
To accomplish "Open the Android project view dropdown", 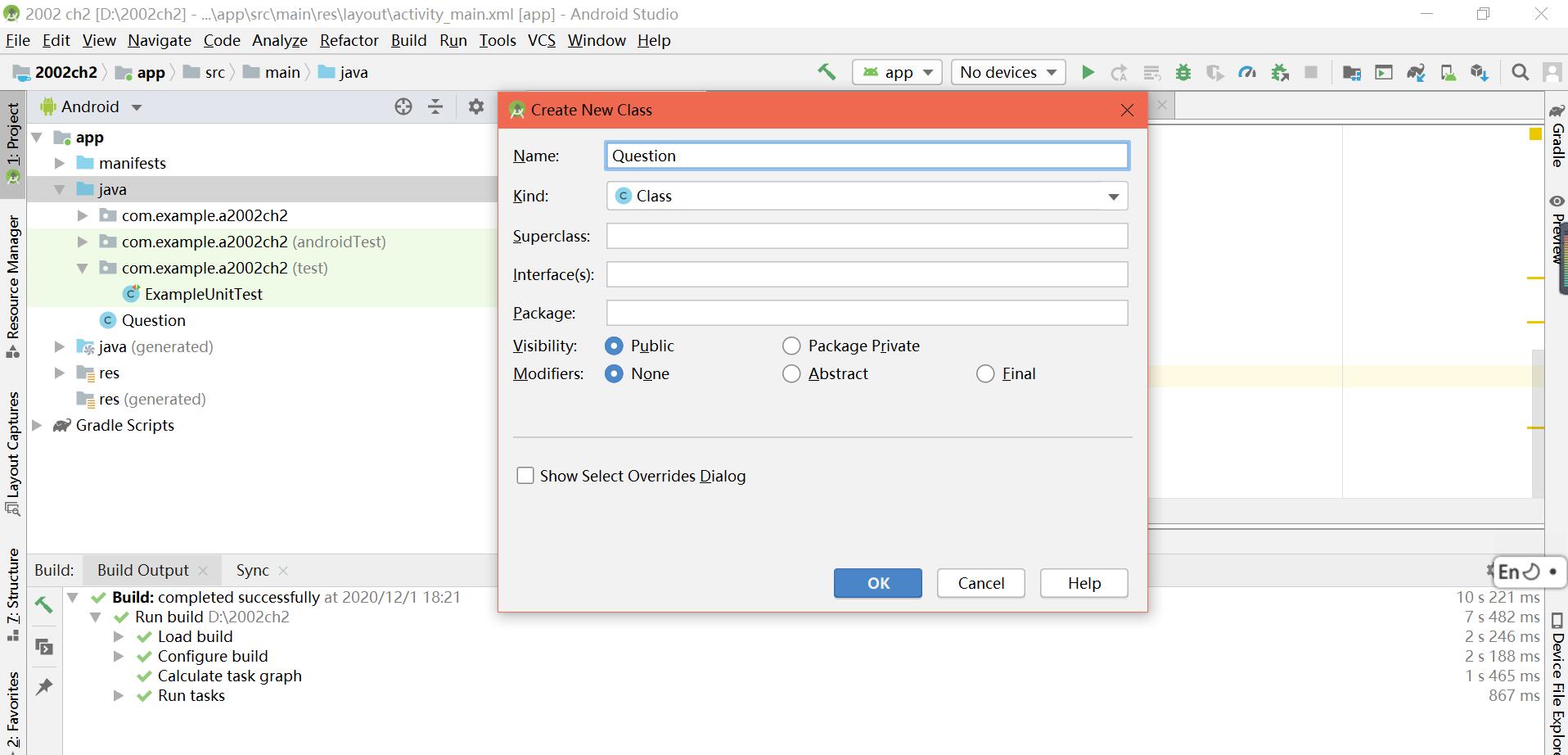I will point(91,106).
